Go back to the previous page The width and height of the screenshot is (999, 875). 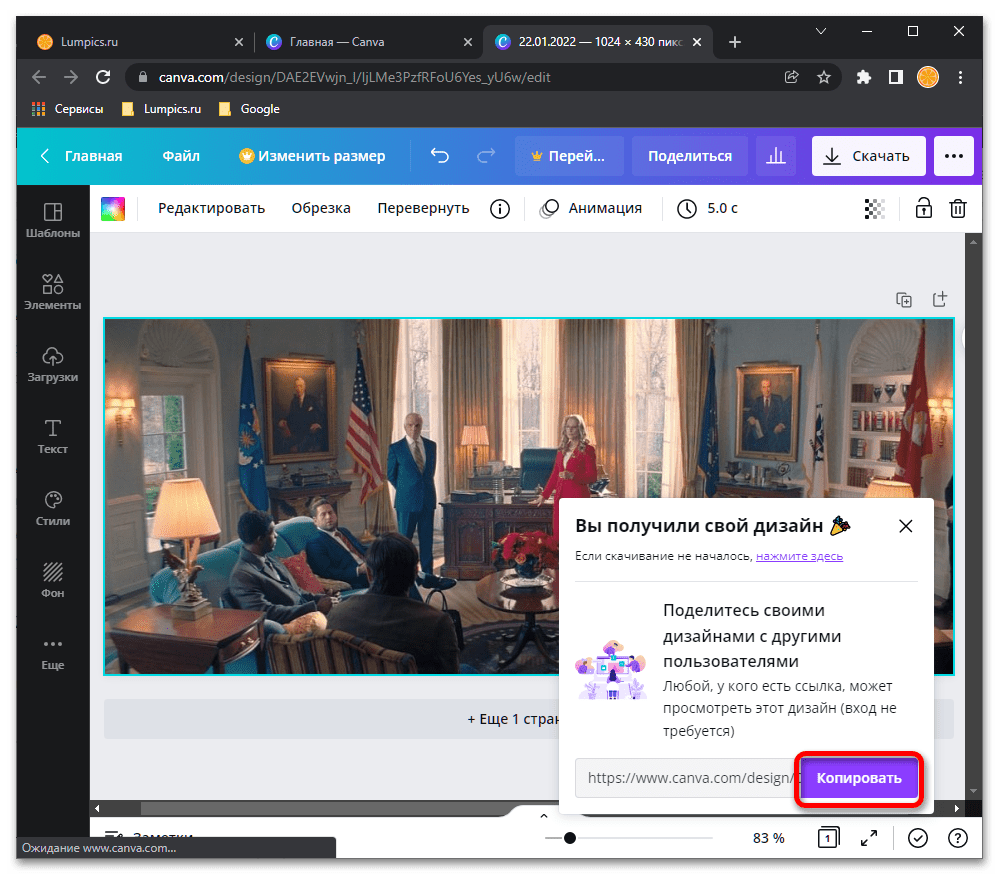click(x=39, y=77)
